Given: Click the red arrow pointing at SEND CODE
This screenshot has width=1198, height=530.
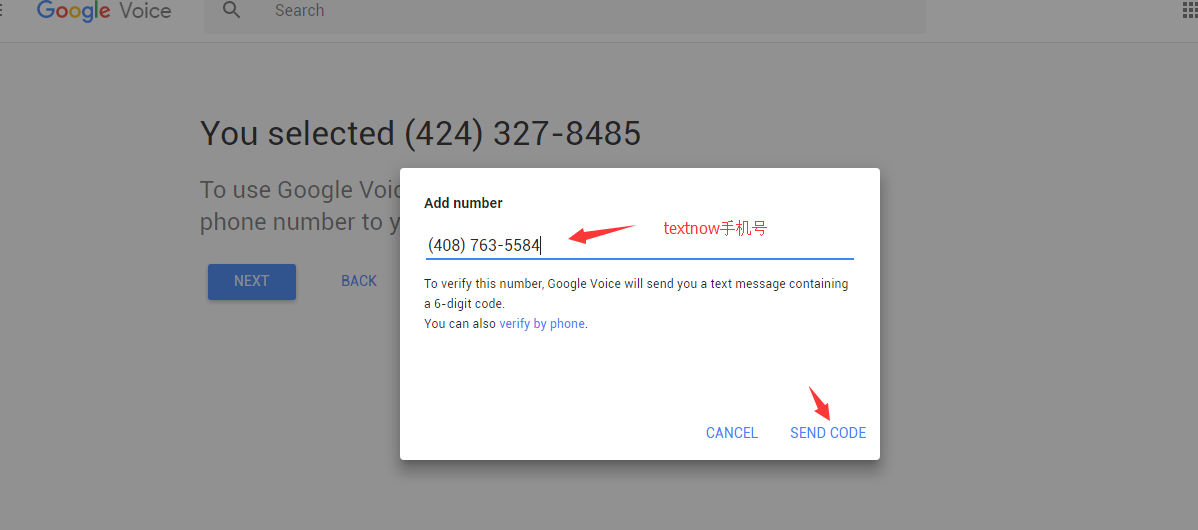Looking at the screenshot, I should click(x=821, y=403).
